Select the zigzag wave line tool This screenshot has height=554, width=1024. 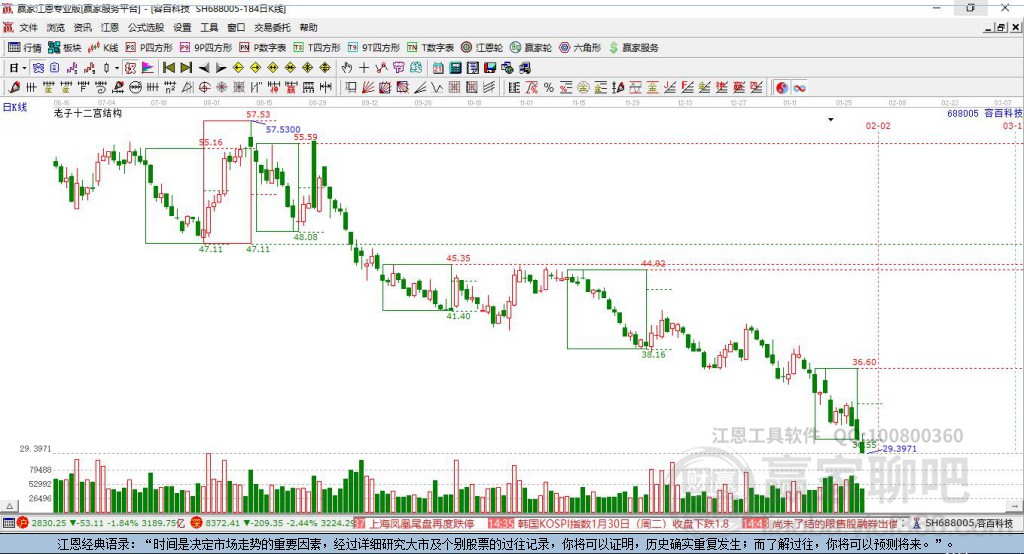[436, 87]
